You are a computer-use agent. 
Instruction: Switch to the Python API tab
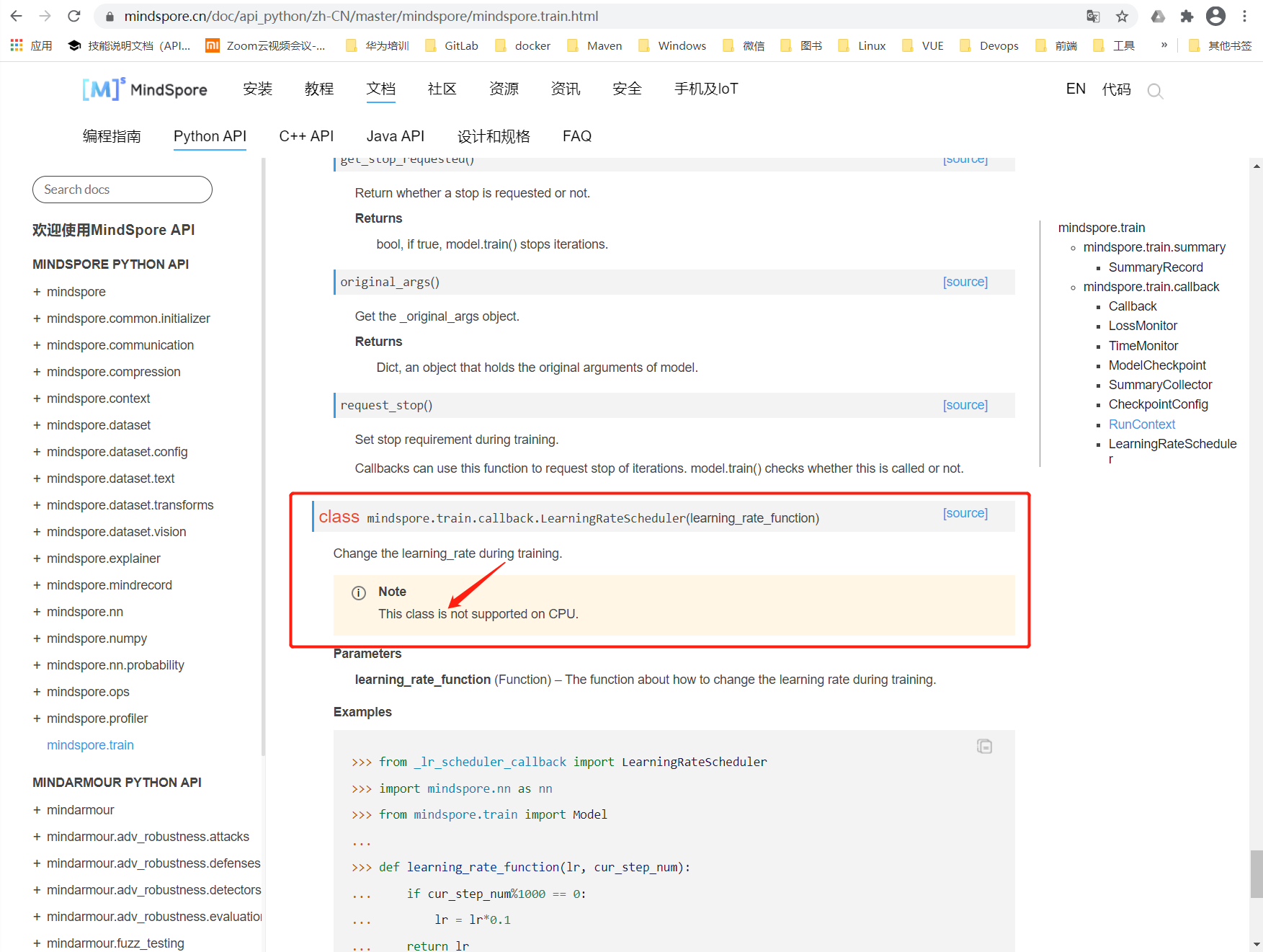pyautogui.click(x=210, y=136)
